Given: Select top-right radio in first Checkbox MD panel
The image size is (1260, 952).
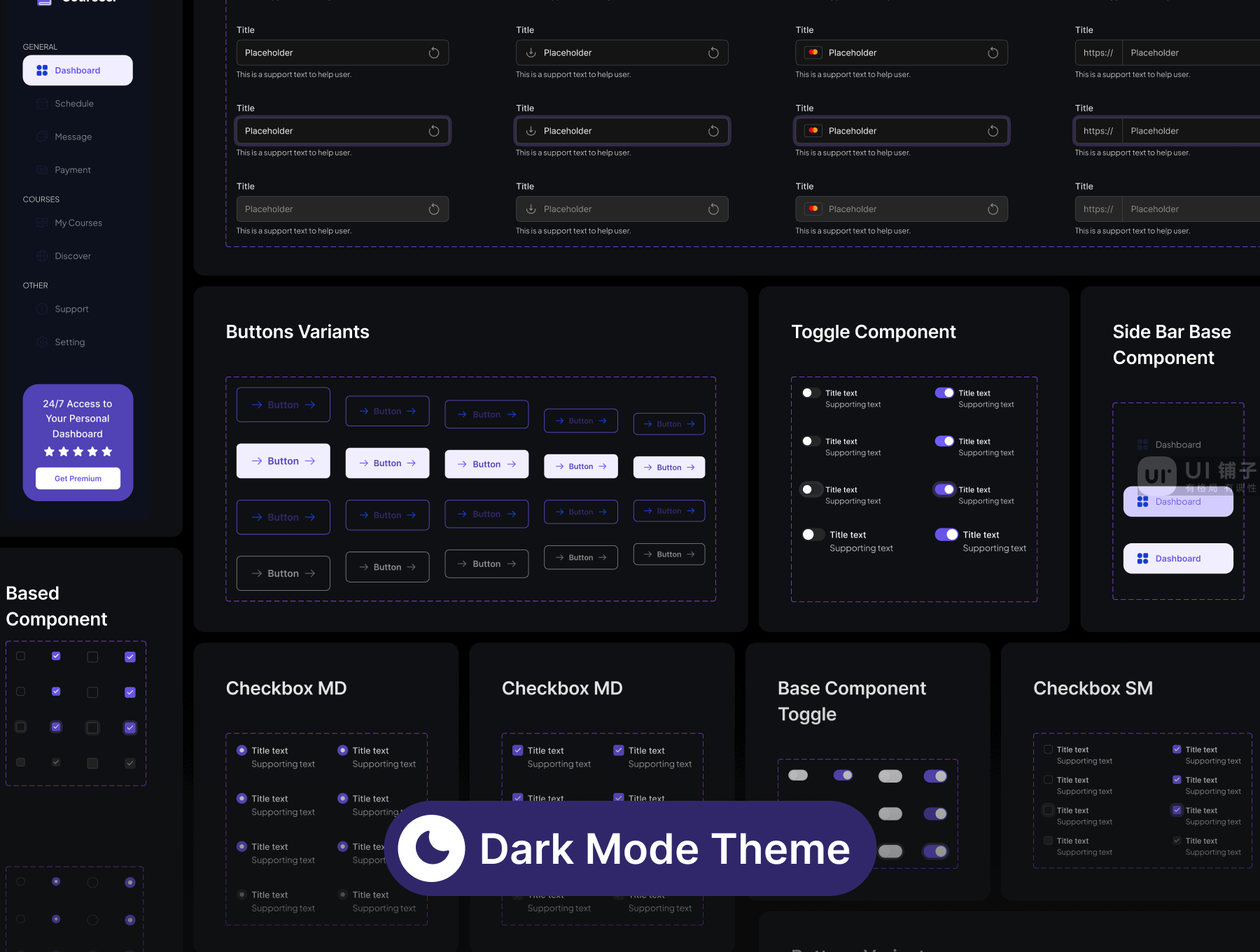Looking at the screenshot, I should point(342,750).
